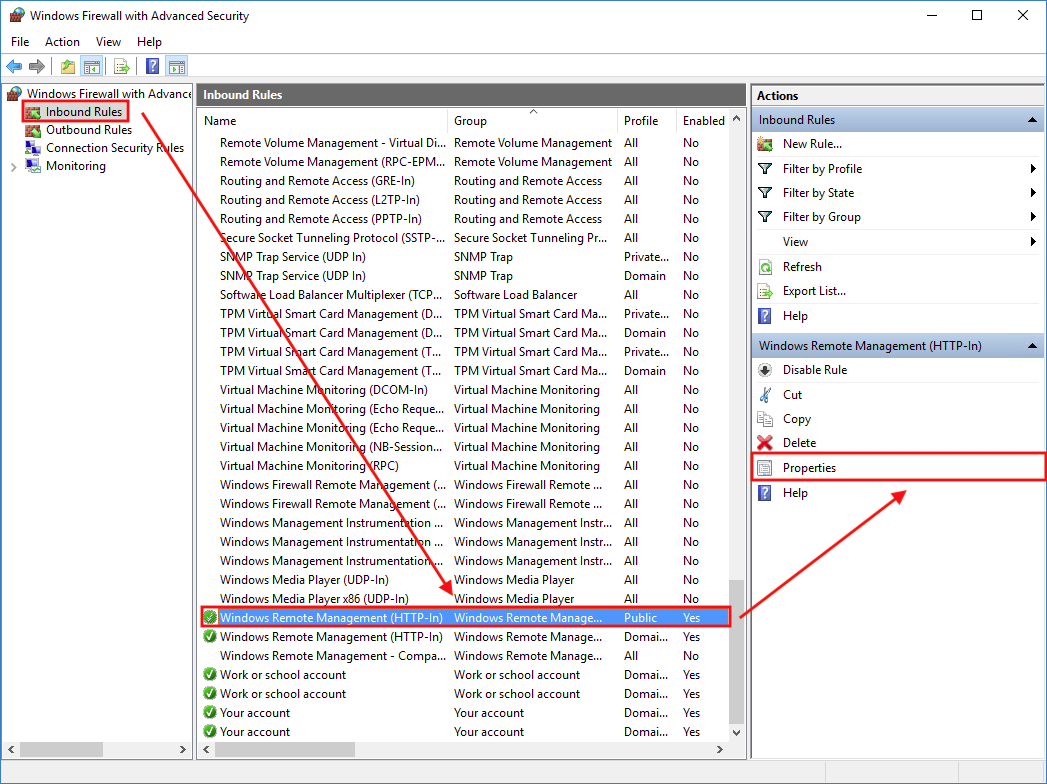Click the rules list horizontal scrollbar thumb
Viewport: 1047px width, 784px height.
[285, 750]
